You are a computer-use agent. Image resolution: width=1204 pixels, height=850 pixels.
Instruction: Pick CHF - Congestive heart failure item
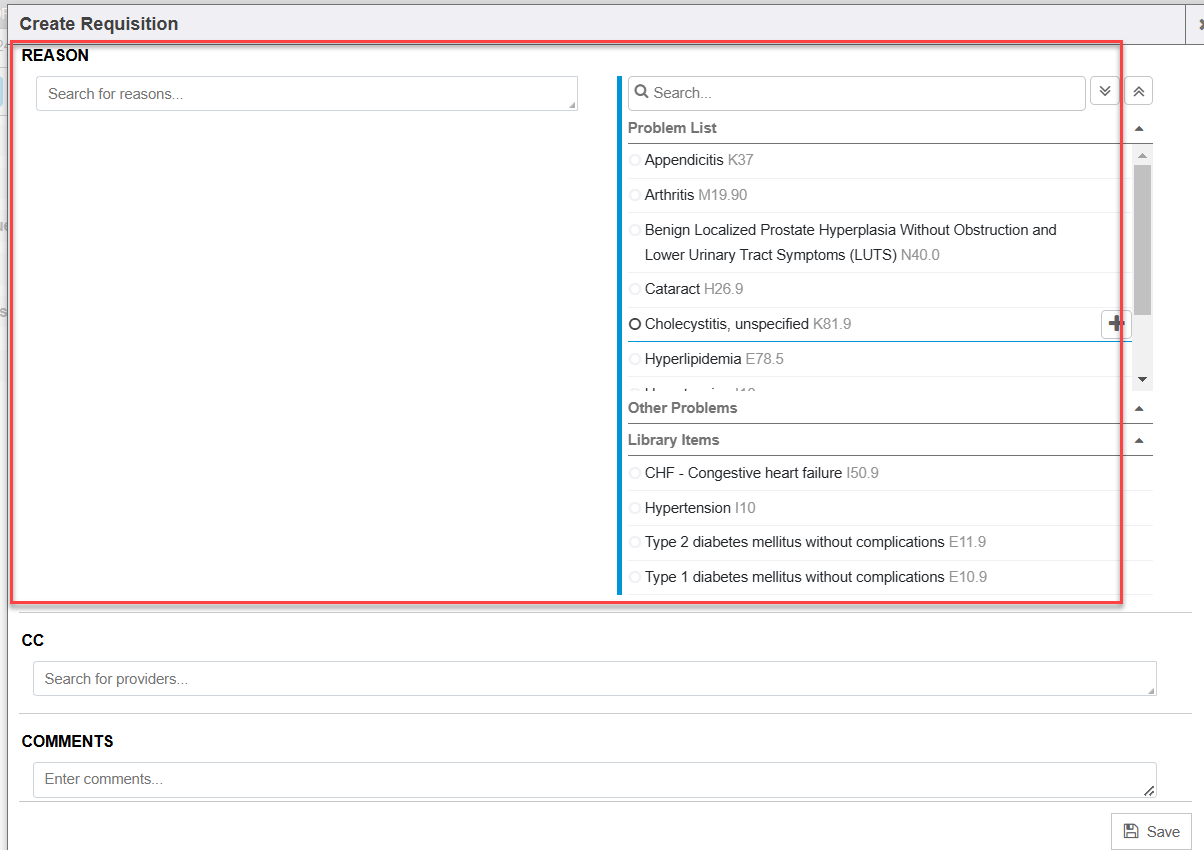[x=635, y=473]
